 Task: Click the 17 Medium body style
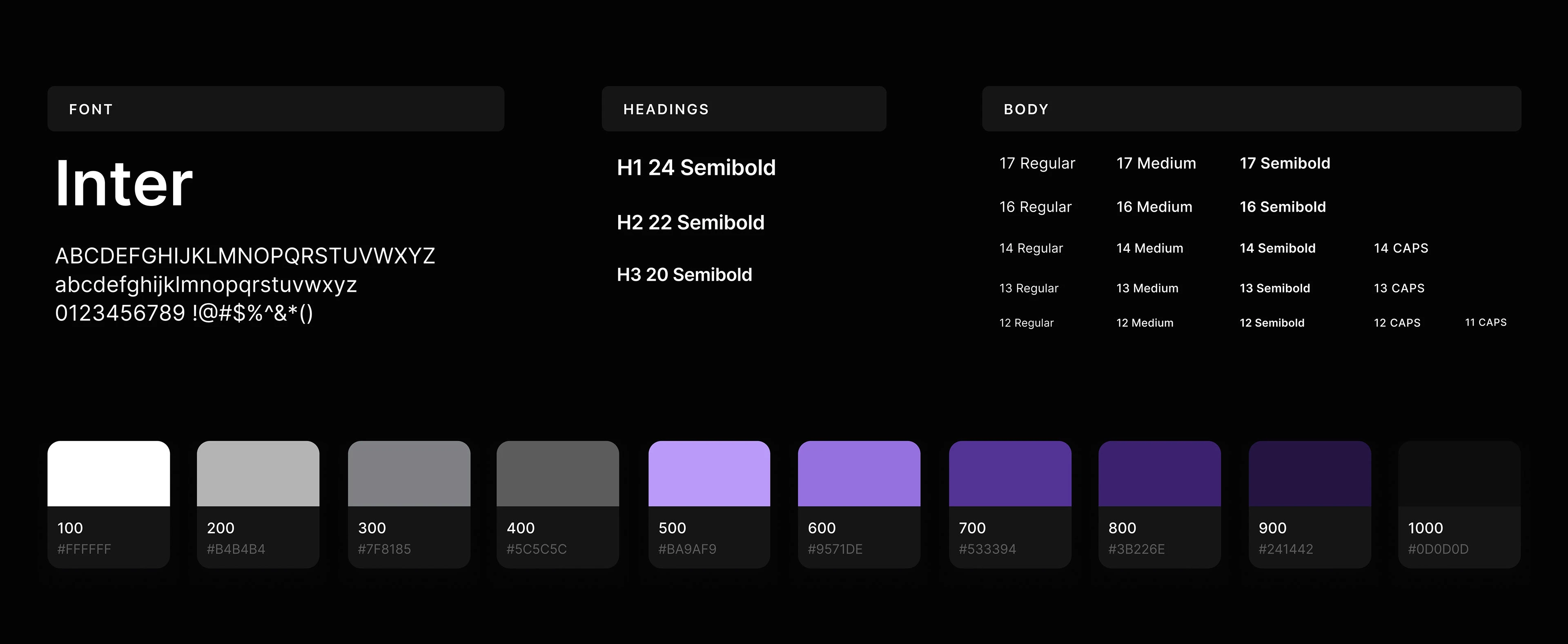pos(1156,163)
